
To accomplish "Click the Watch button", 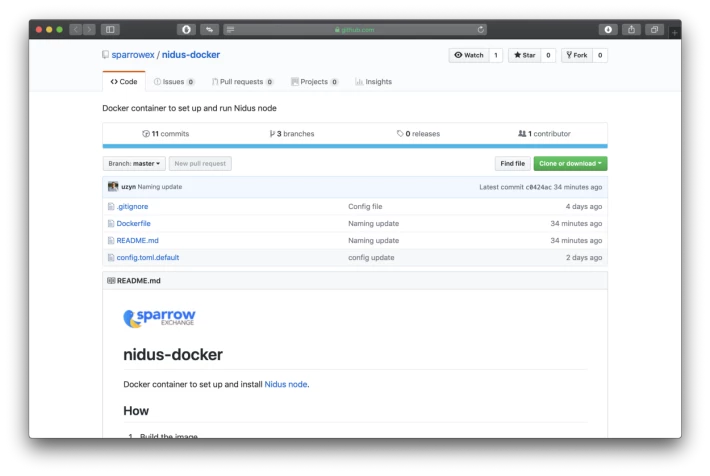I will [469, 55].
